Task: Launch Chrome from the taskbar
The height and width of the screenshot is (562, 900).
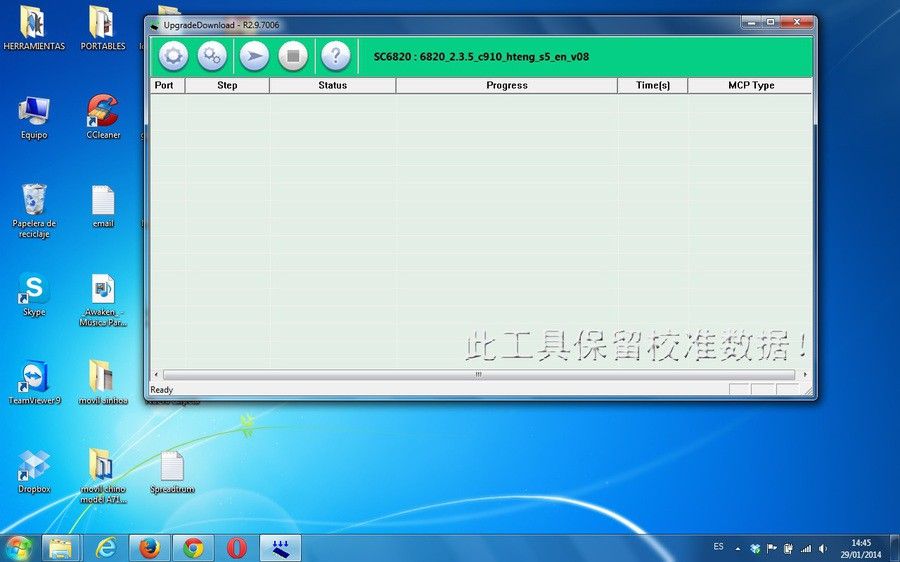Action: (193, 548)
